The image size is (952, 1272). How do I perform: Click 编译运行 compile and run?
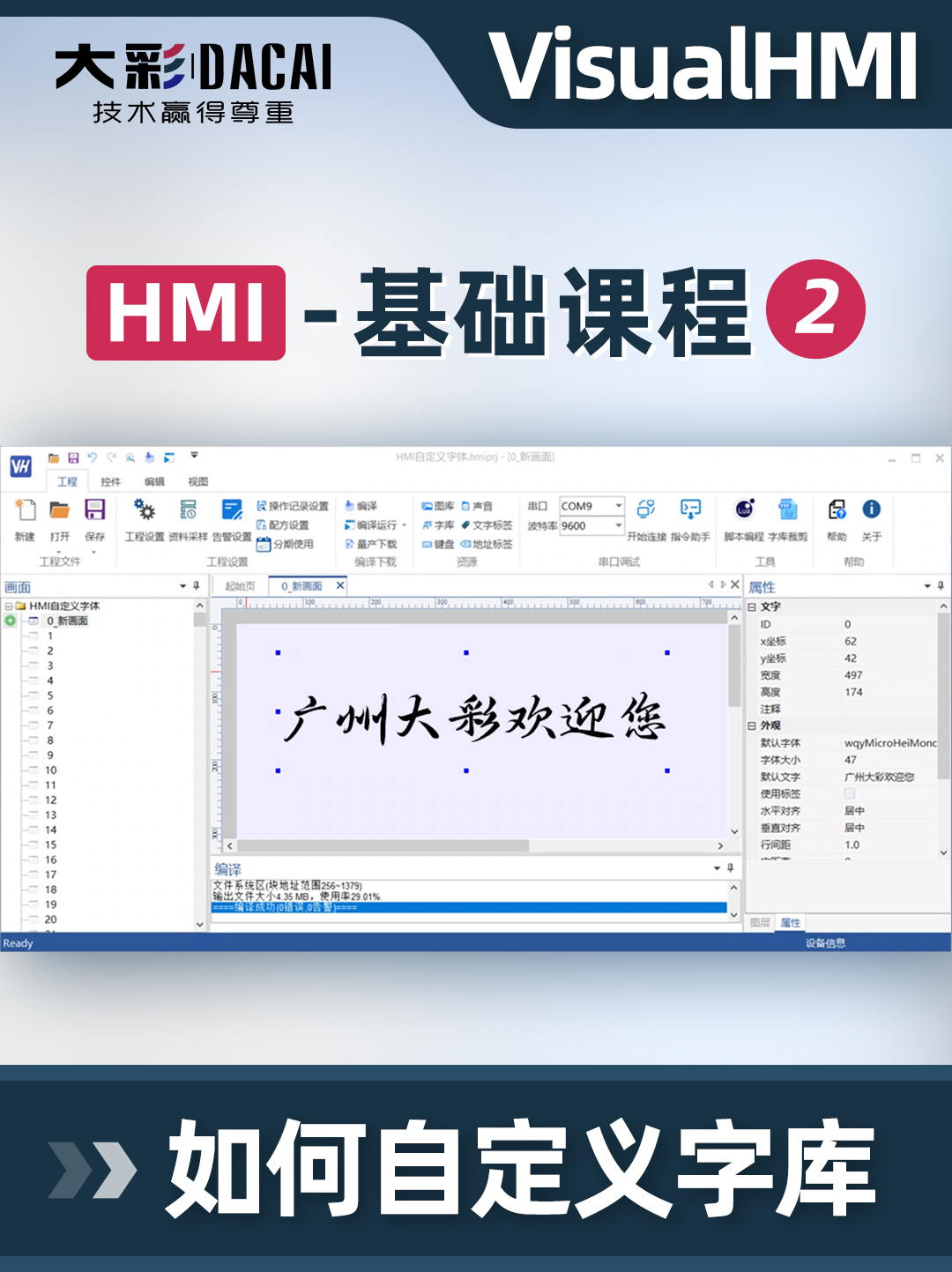(371, 524)
